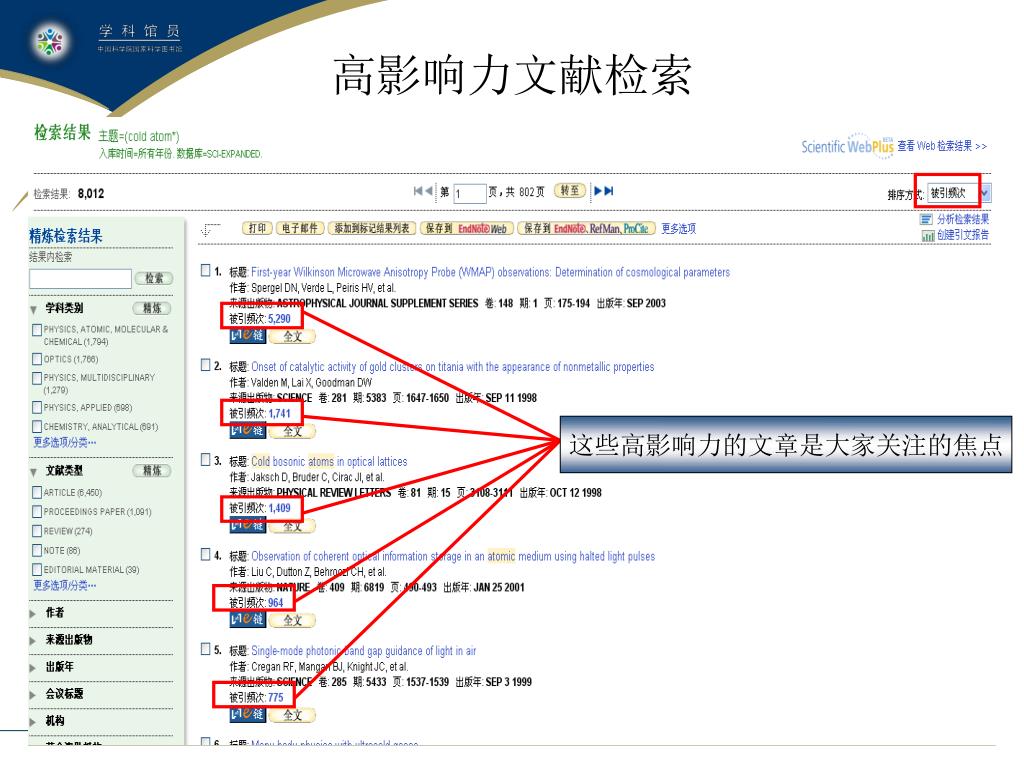Expand the 来源出版物 source titles section
The width and height of the screenshot is (1024, 768).
click(x=33, y=641)
